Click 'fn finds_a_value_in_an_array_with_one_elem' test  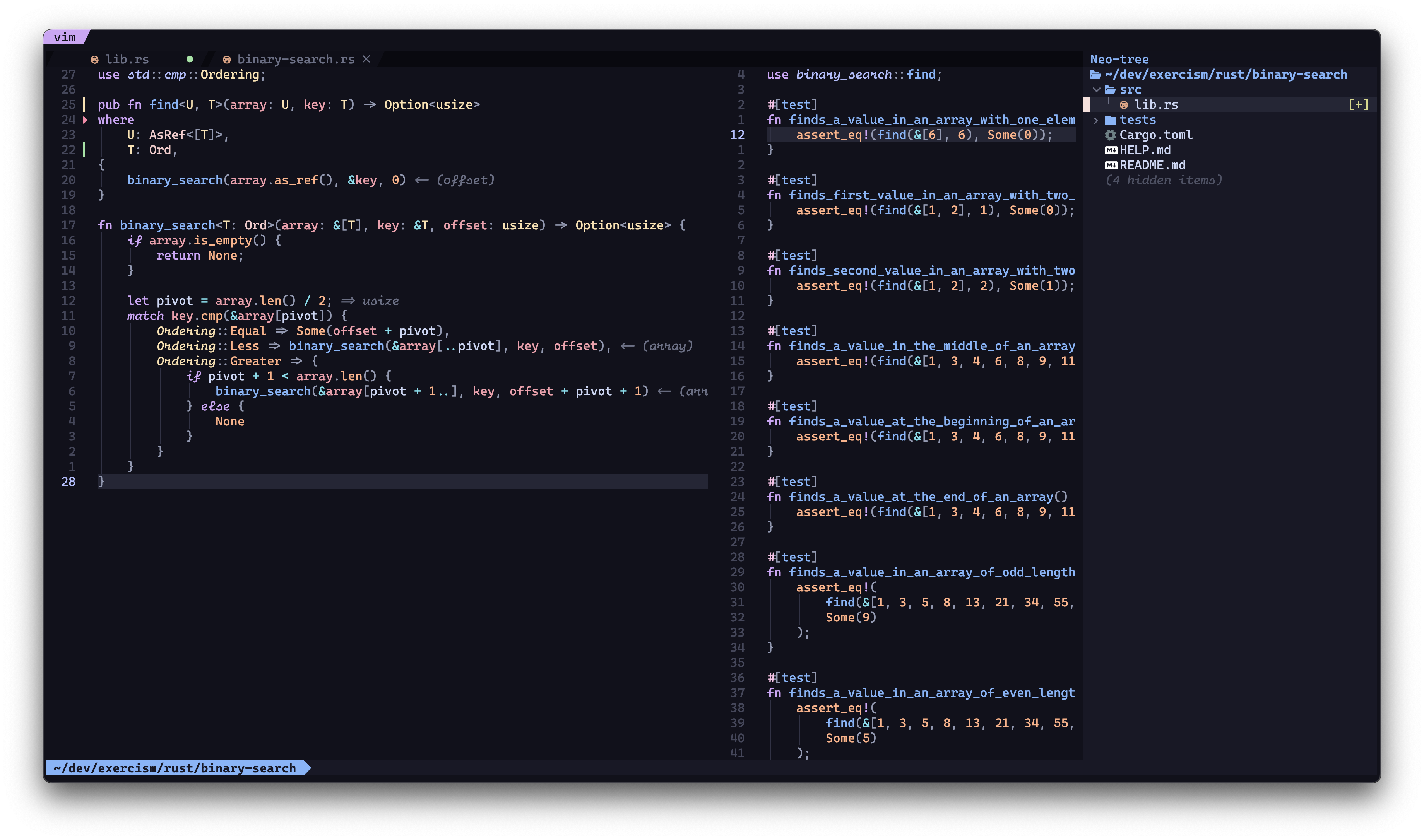(x=921, y=120)
